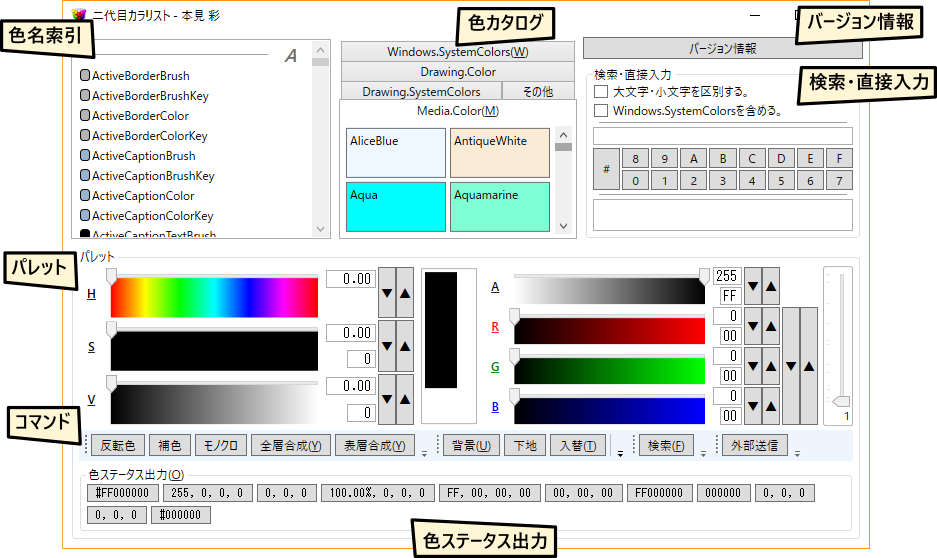Viewport: 937px width, 558px height.
Task: Open the その他 catalog tab
Action: click(538, 91)
